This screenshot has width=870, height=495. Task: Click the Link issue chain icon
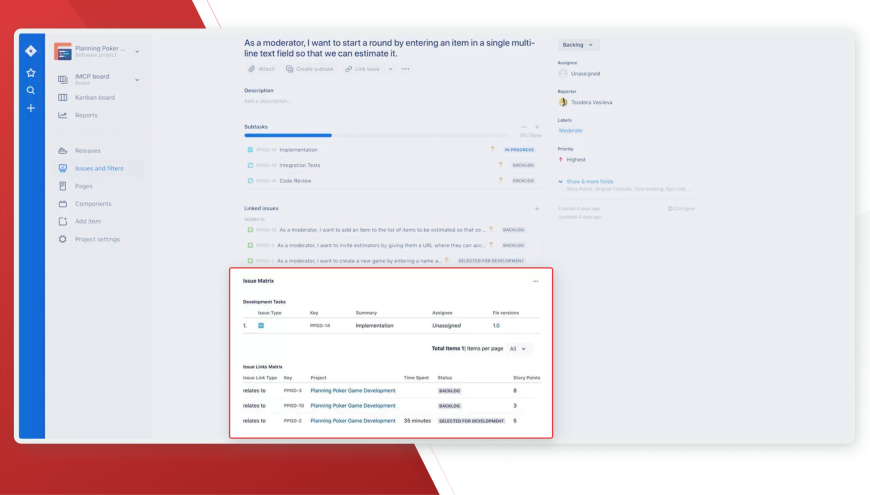click(348, 69)
